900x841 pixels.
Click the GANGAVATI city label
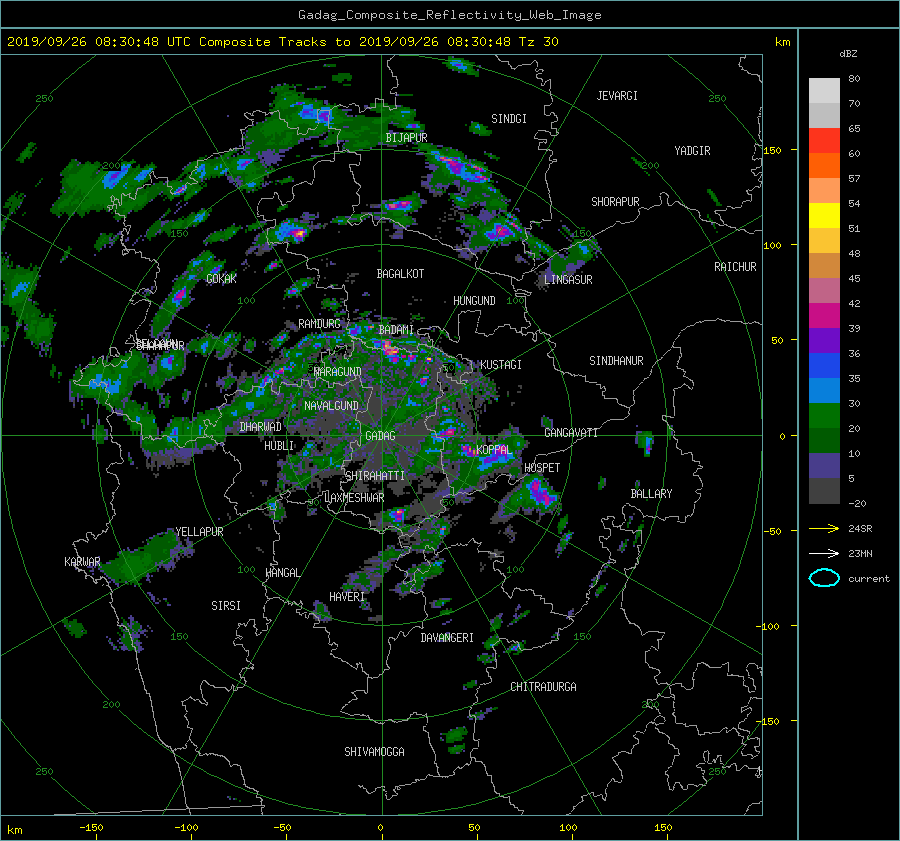(x=571, y=433)
